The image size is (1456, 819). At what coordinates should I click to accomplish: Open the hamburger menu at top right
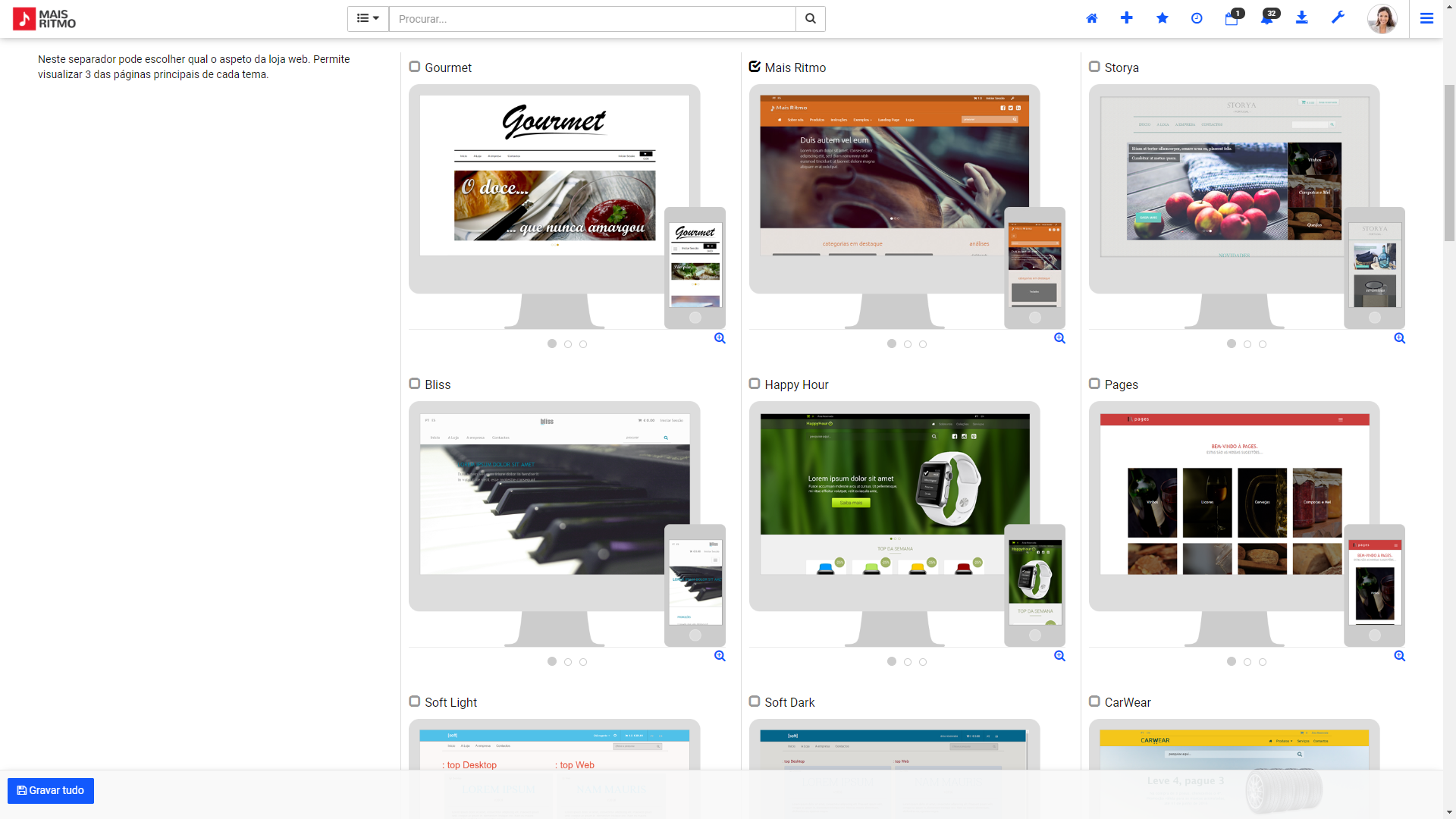click(x=1426, y=18)
